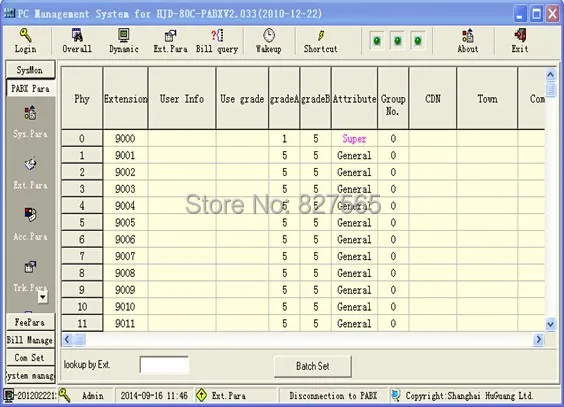Click the Super attribute cell
The width and height of the screenshot is (564, 407).
point(354,138)
